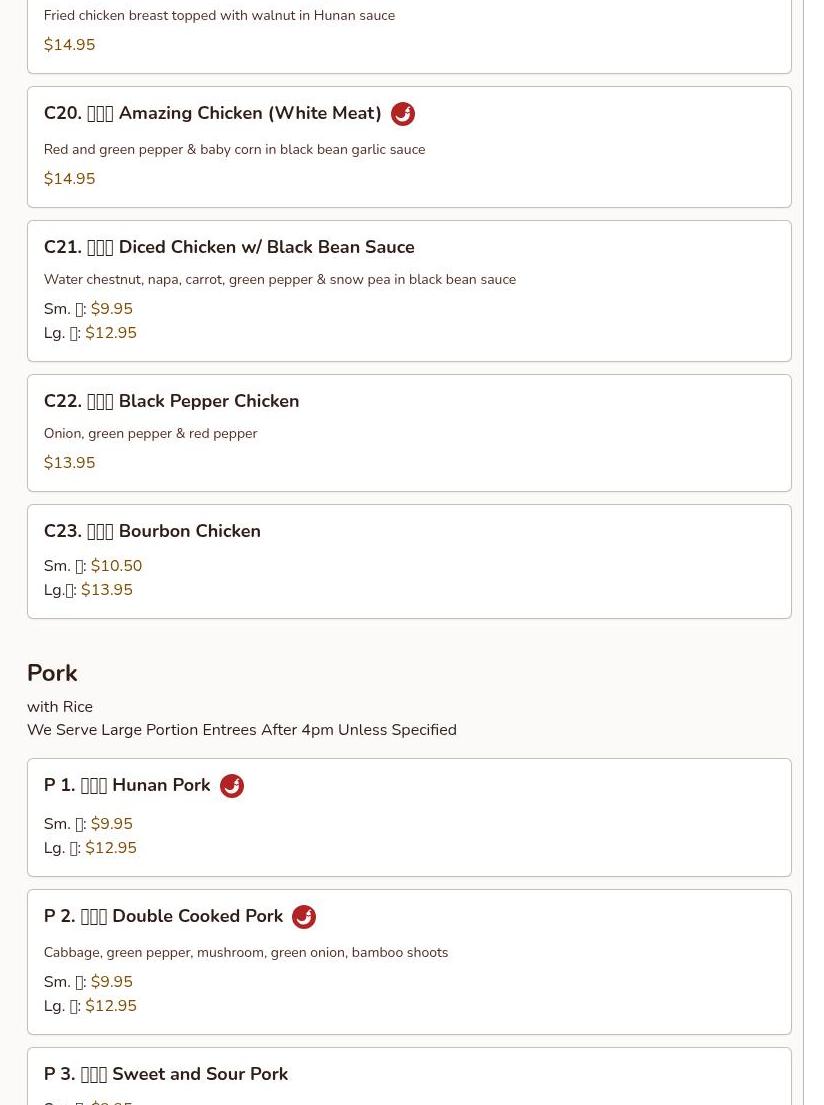Image resolution: width=824 pixels, height=1105 pixels.
Task: Pick the large $12.95 Double Cooked Pork size
Action: coord(110,1006)
